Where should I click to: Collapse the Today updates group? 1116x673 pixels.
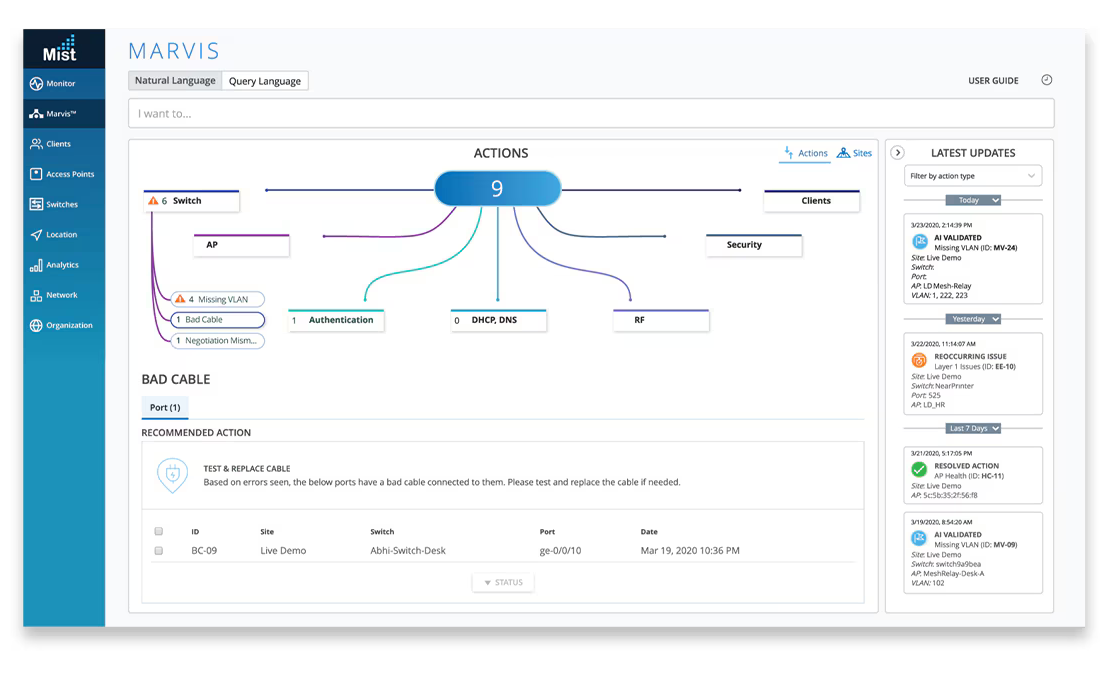(973, 200)
